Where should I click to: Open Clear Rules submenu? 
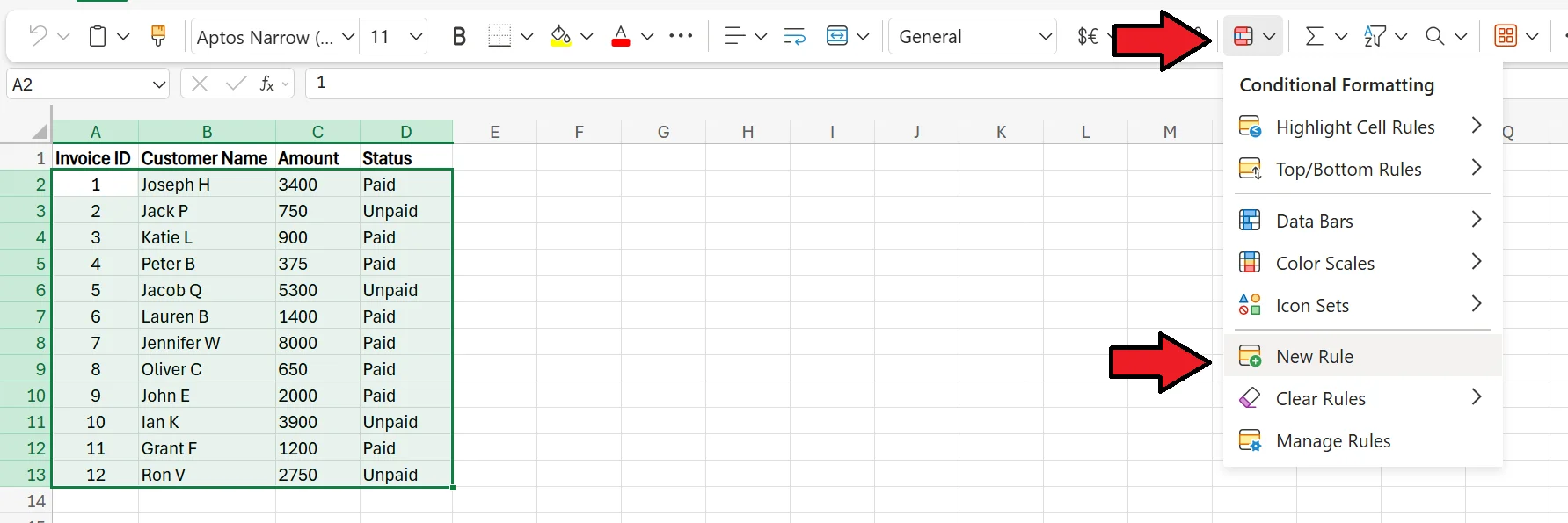[1362, 398]
